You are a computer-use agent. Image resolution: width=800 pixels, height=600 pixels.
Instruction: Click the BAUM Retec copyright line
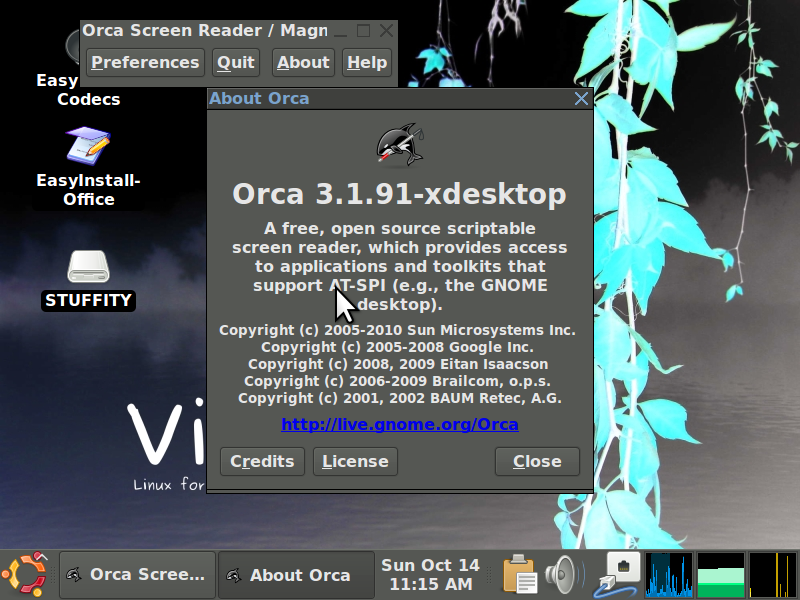pyautogui.click(x=399, y=398)
